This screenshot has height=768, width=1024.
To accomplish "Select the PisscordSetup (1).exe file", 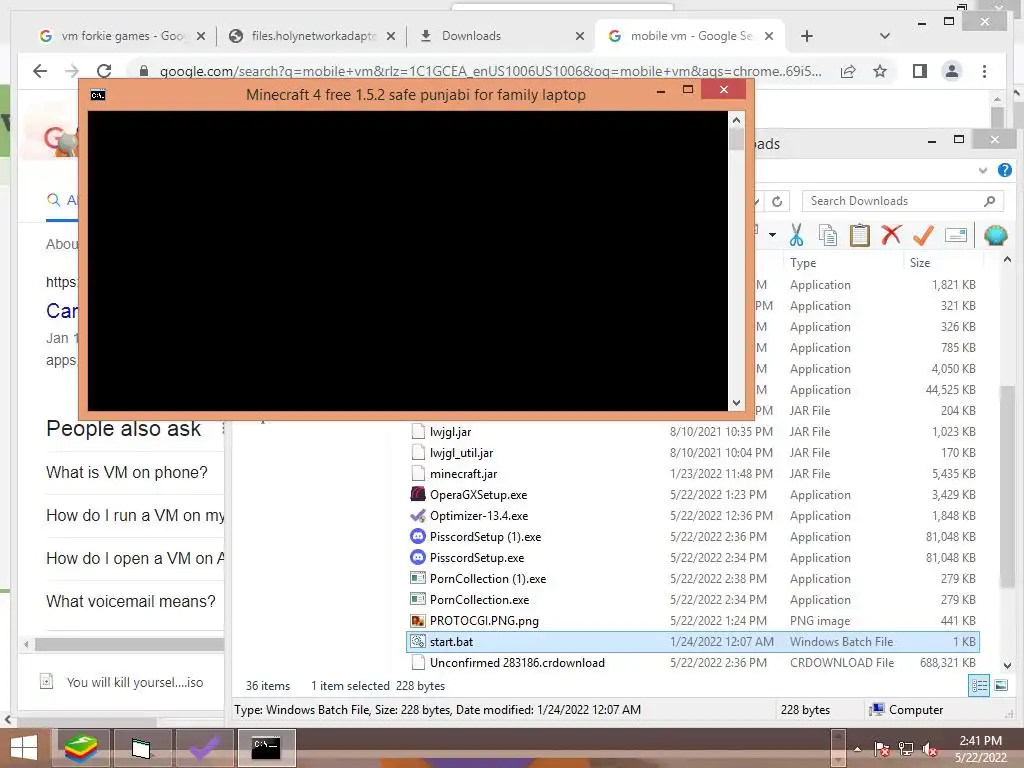I will pyautogui.click(x=692, y=537).
